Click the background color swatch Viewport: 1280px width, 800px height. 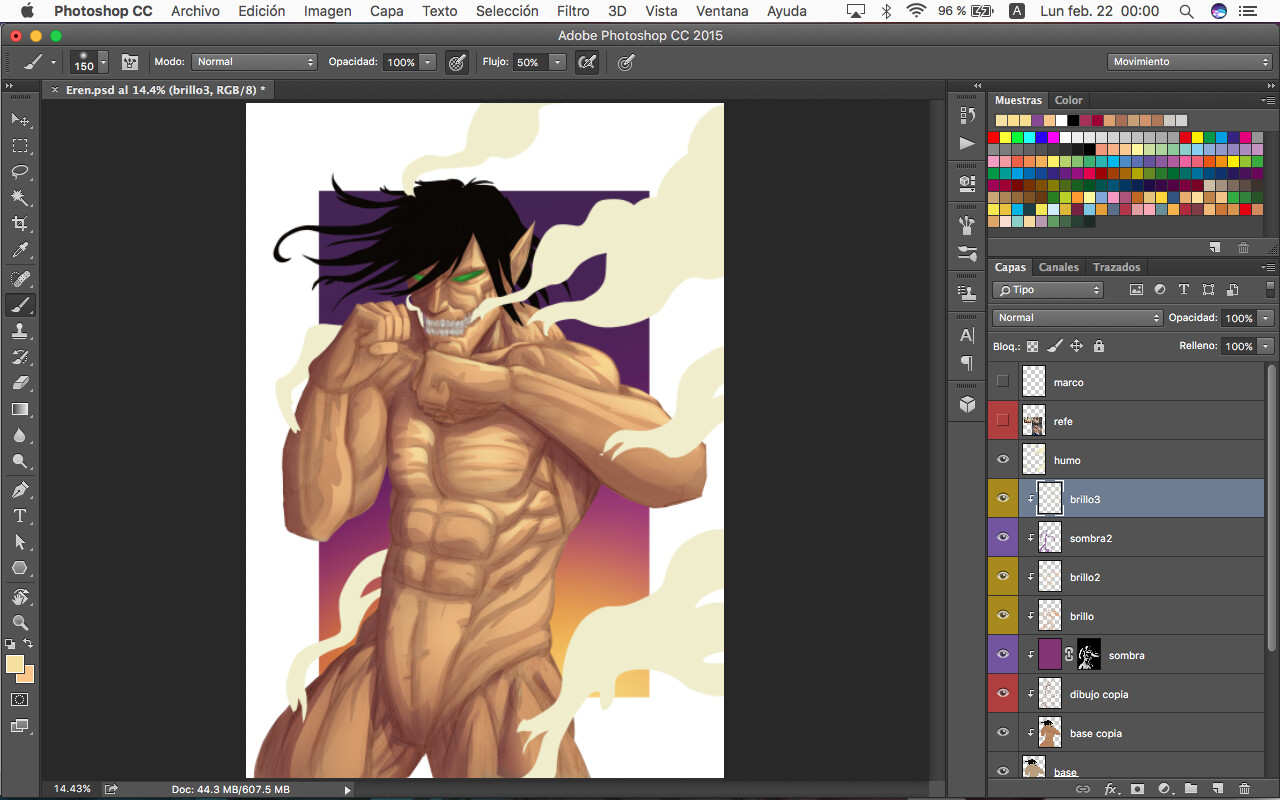pos(28,676)
